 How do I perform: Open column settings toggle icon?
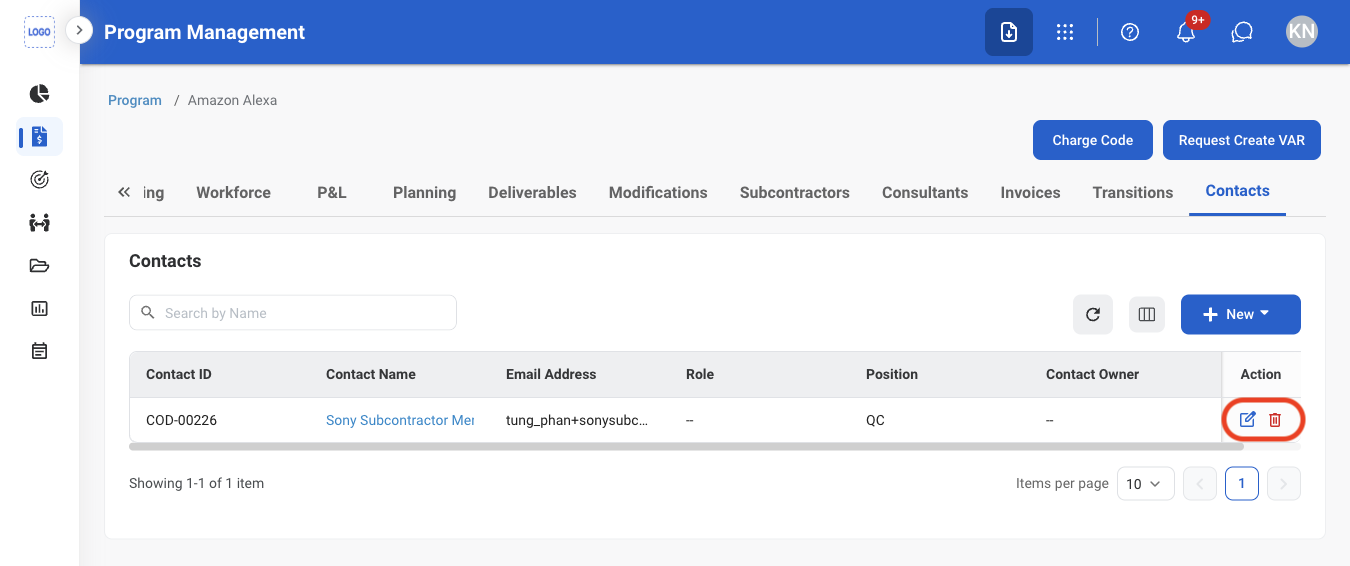coord(1147,314)
